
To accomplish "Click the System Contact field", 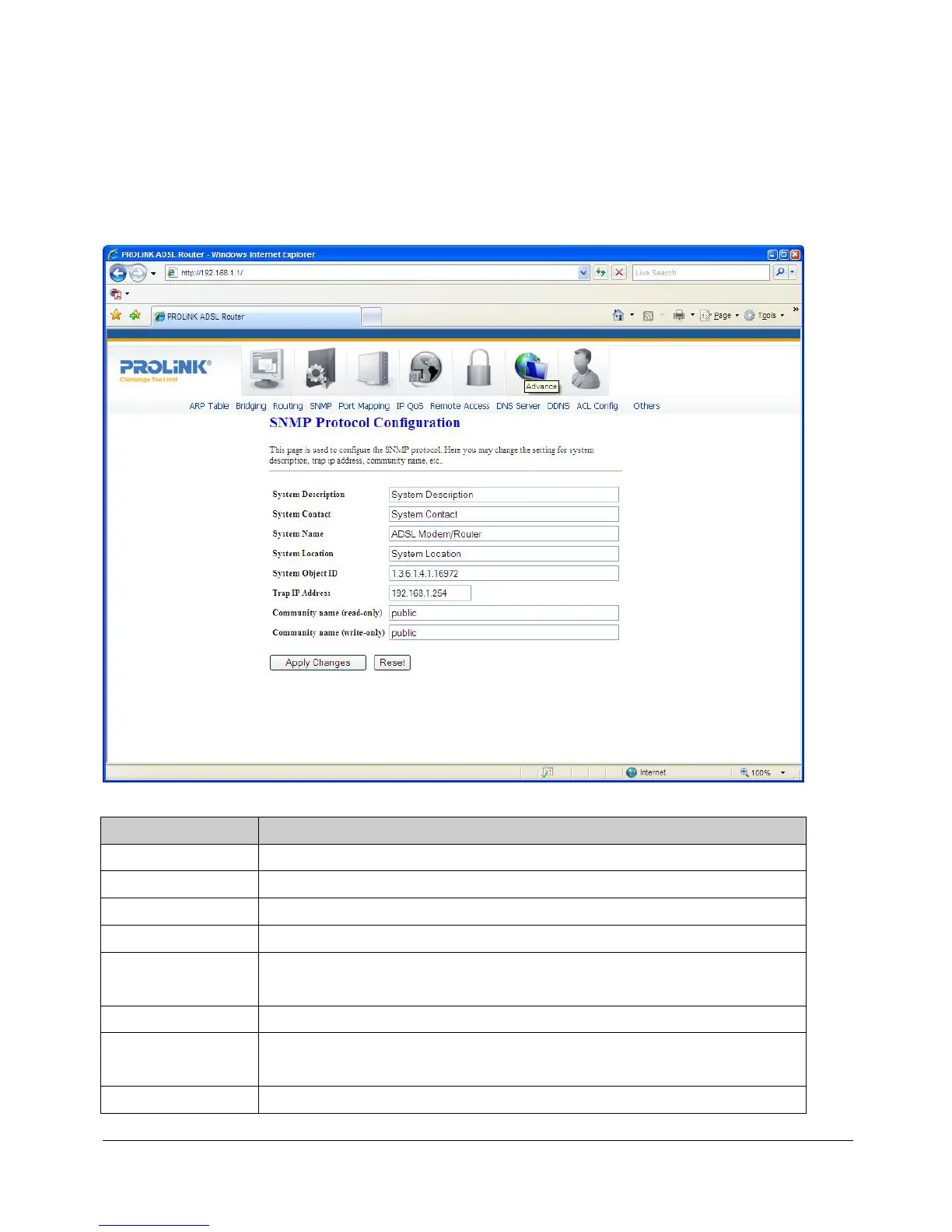I will [x=504, y=514].
